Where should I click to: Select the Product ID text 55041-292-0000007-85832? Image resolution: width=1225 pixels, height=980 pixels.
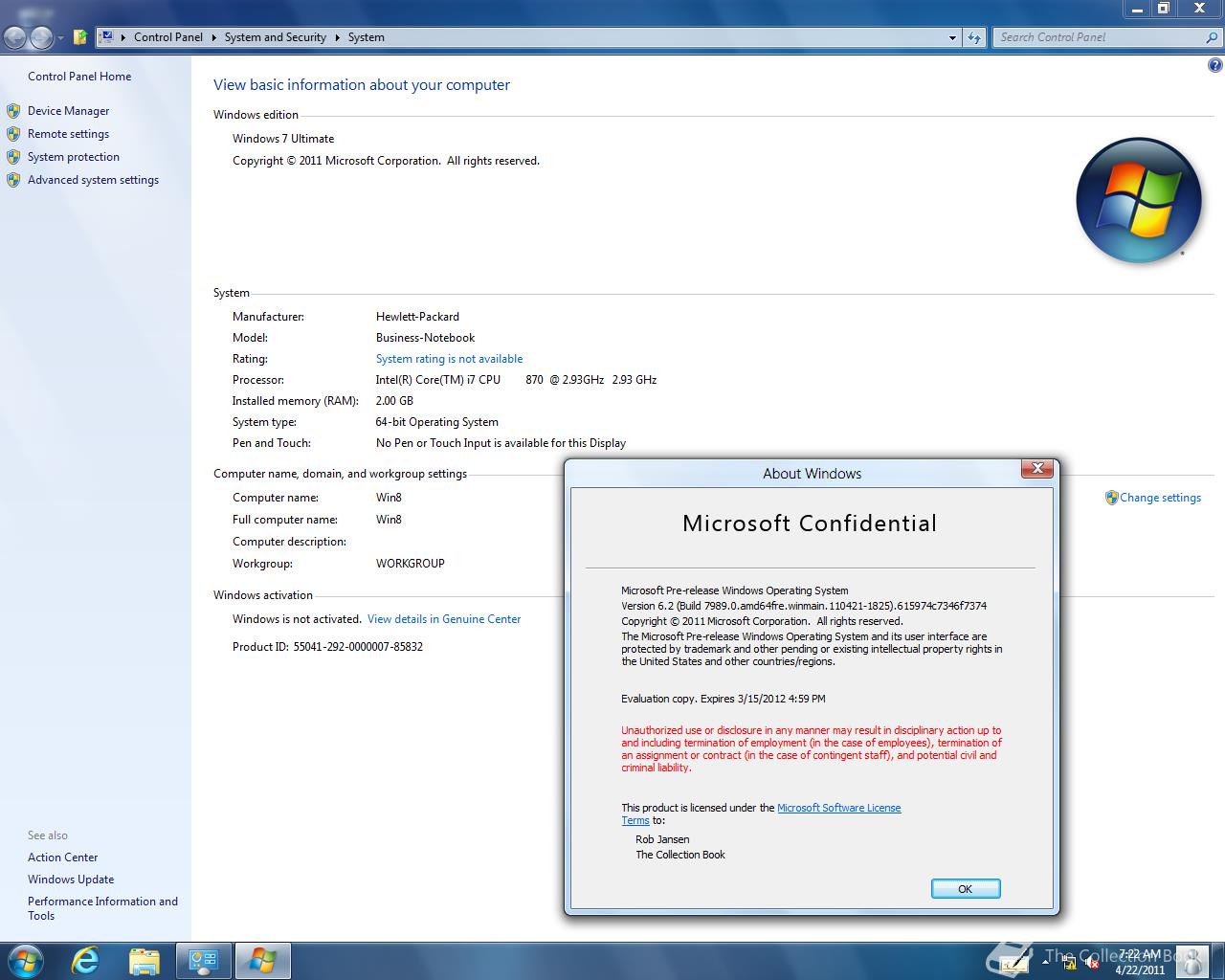[358, 647]
